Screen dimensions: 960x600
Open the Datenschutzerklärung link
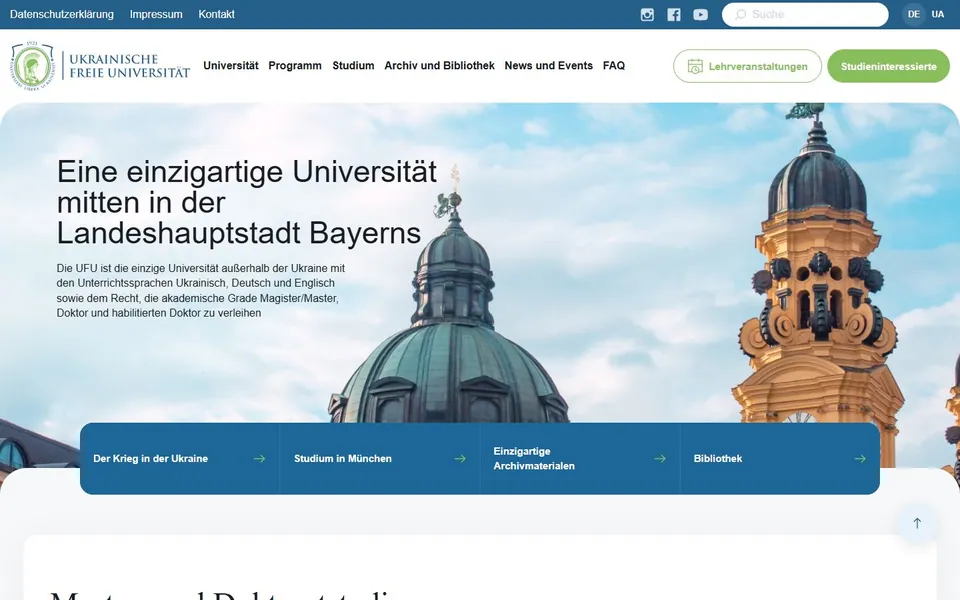62,14
